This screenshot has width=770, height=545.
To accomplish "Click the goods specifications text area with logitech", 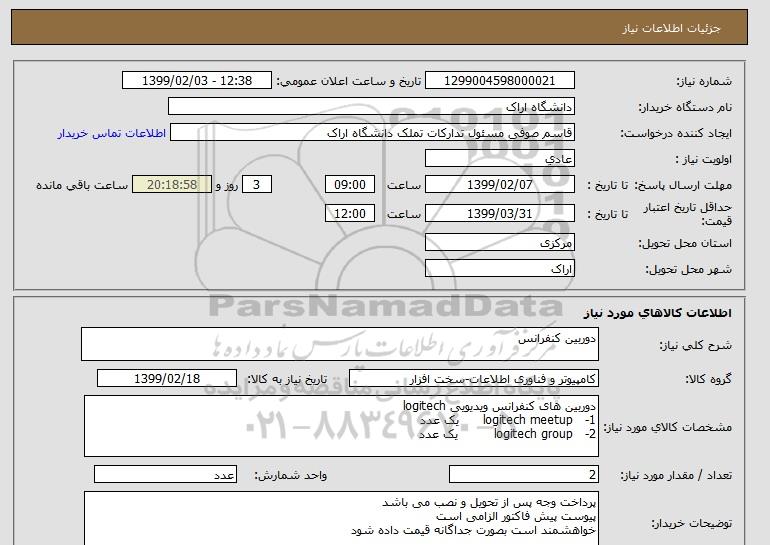I will pos(341,426).
